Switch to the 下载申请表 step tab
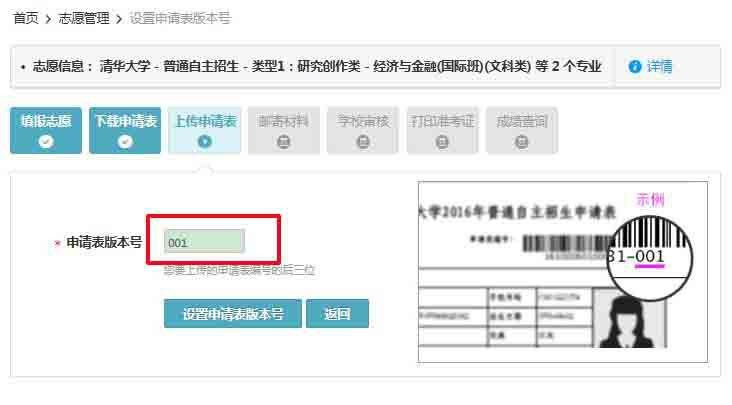 [125, 130]
